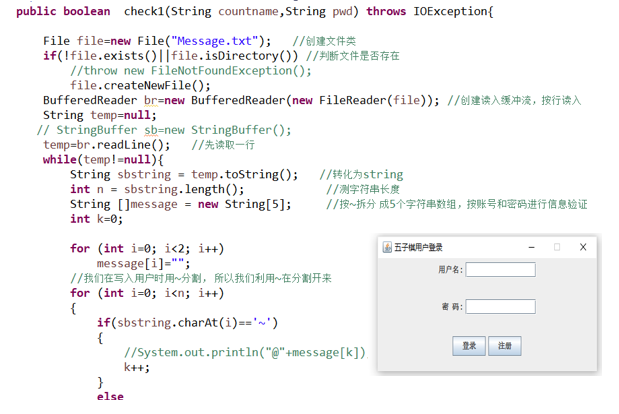Click the 五子棋用户登录 window title text
619x414 pixels.
(418, 247)
